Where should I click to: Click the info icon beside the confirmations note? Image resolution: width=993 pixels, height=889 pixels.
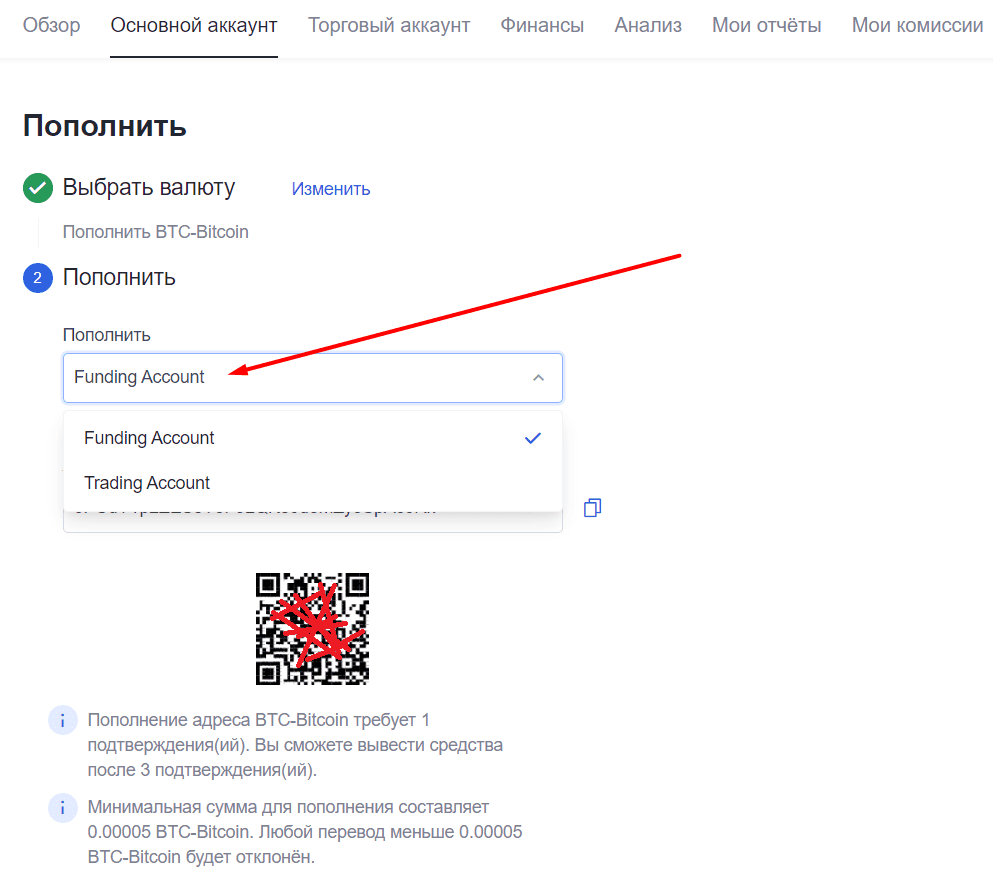(63, 721)
